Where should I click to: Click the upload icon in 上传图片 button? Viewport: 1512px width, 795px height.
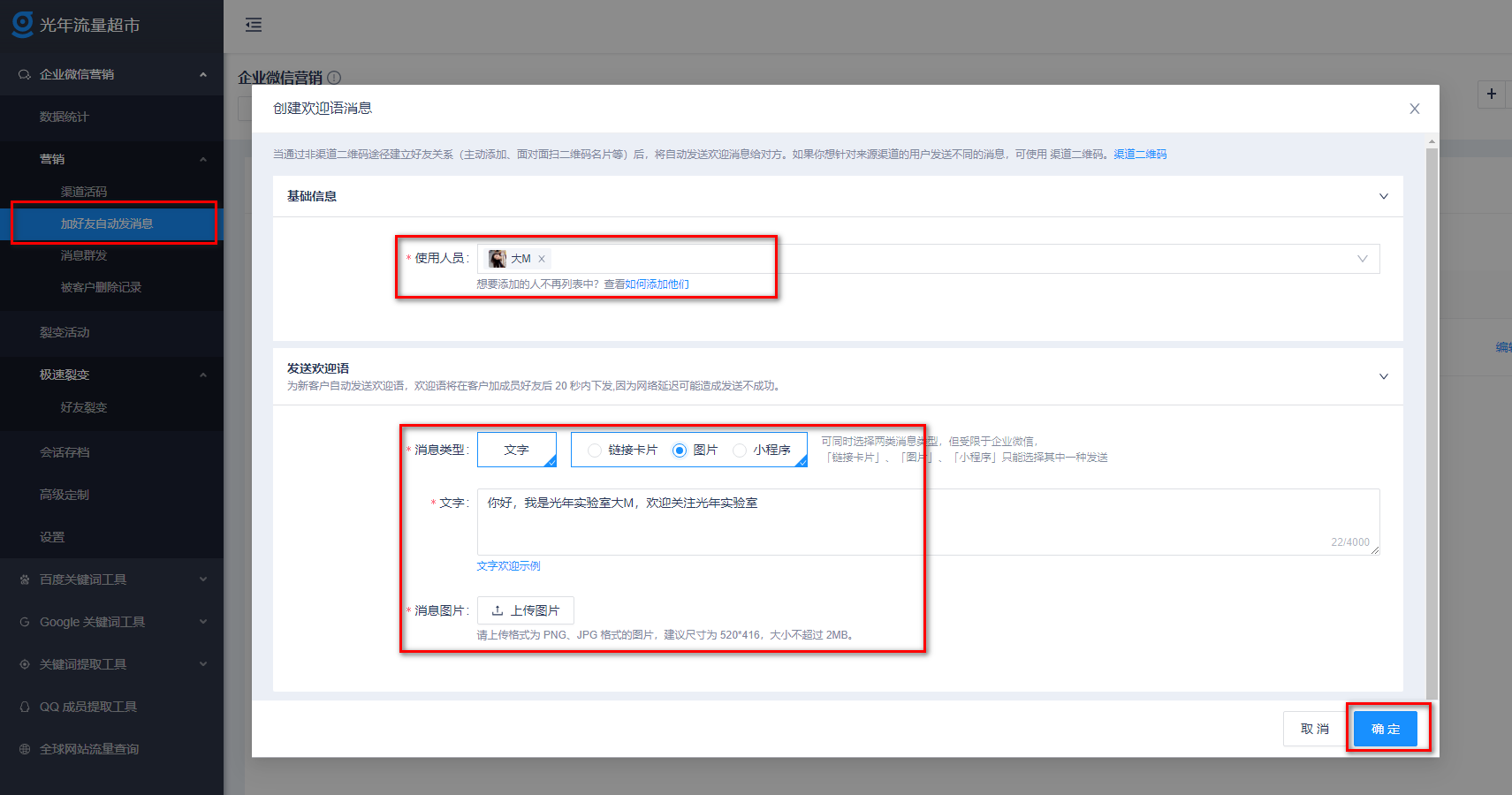(498, 610)
